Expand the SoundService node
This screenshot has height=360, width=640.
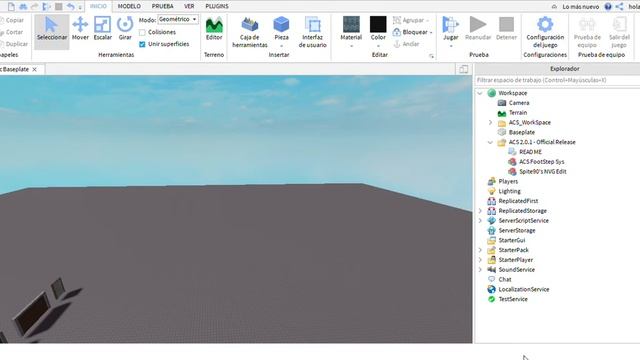(x=480, y=269)
